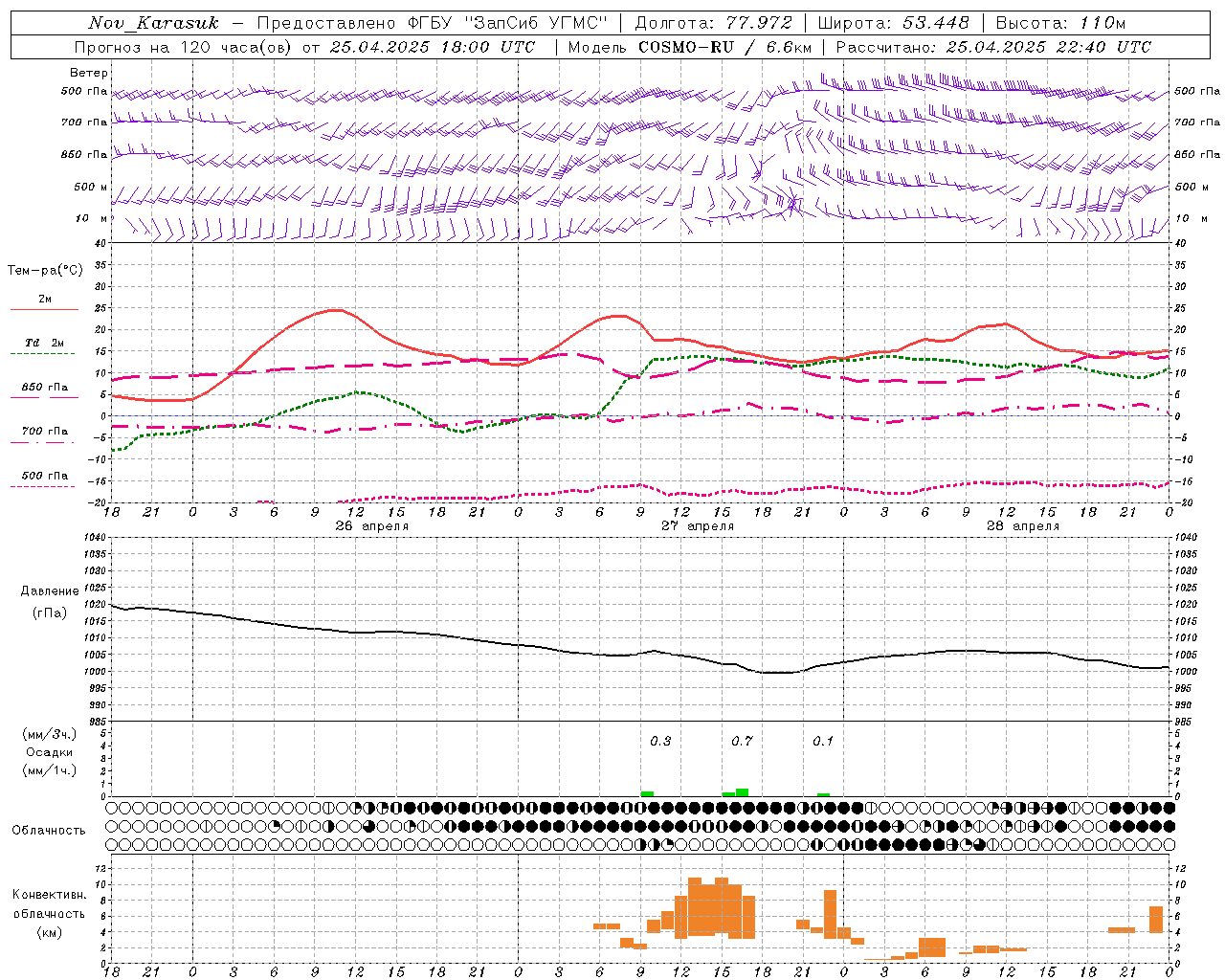Click the 'Облачность' cloud cover label
Screen dimensions: 1225x980
coord(49,831)
